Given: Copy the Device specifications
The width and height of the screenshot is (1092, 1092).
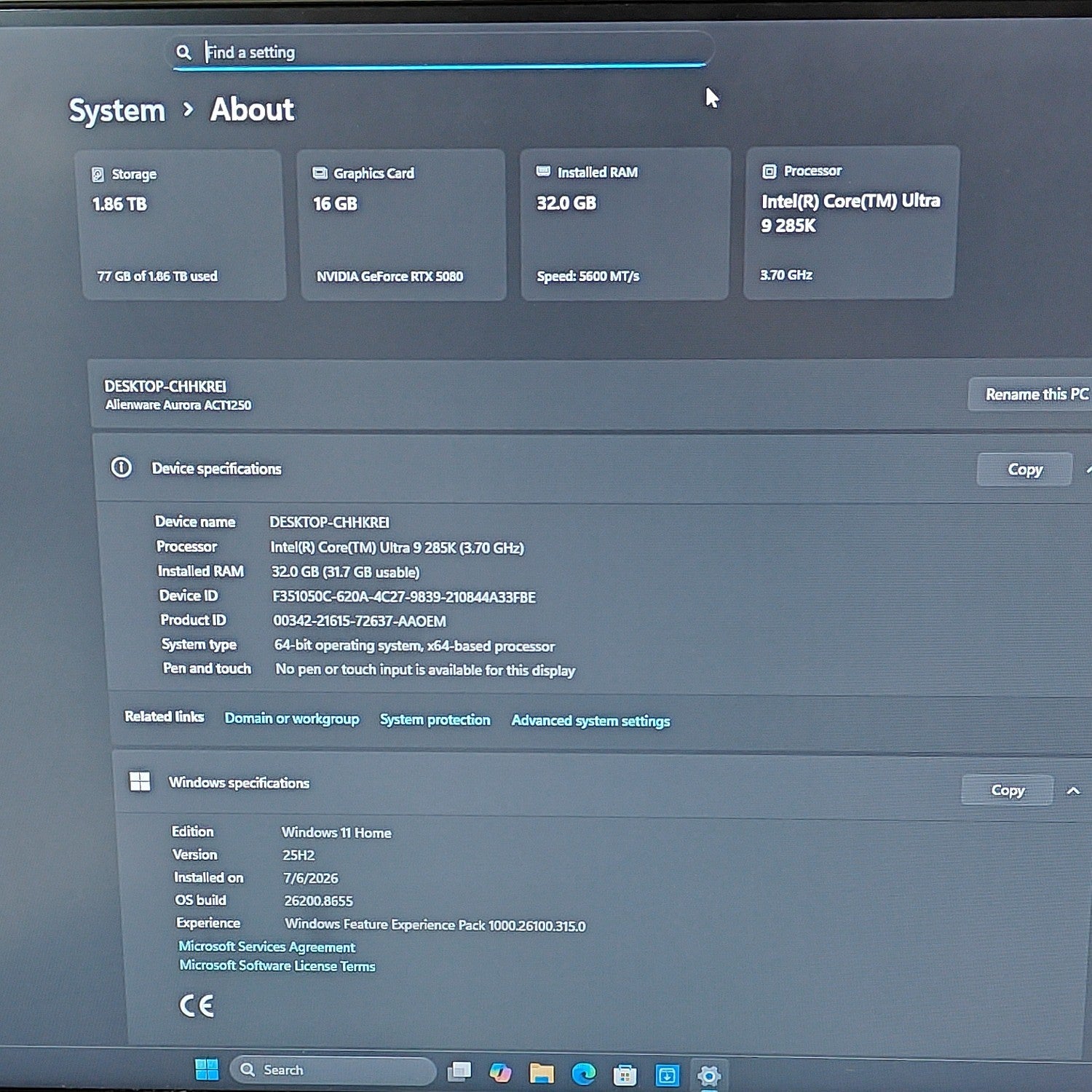Looking at the screenshot, I should (x=1024, y=470).
